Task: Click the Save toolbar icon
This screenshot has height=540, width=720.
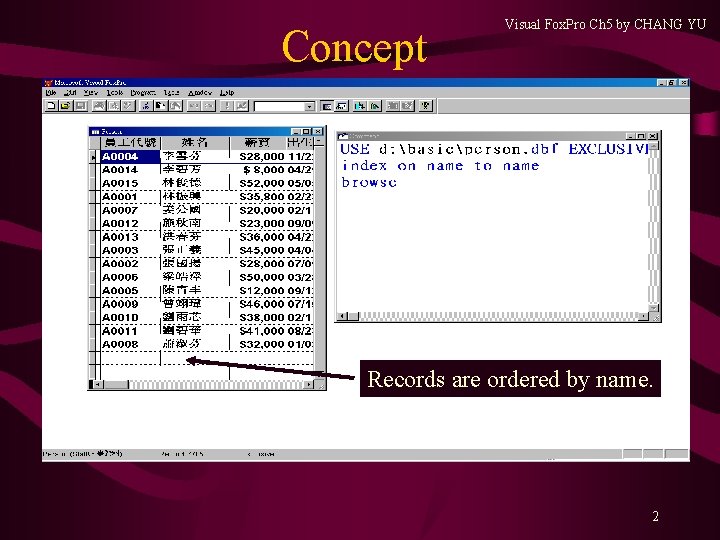Action: coord(80,106)
